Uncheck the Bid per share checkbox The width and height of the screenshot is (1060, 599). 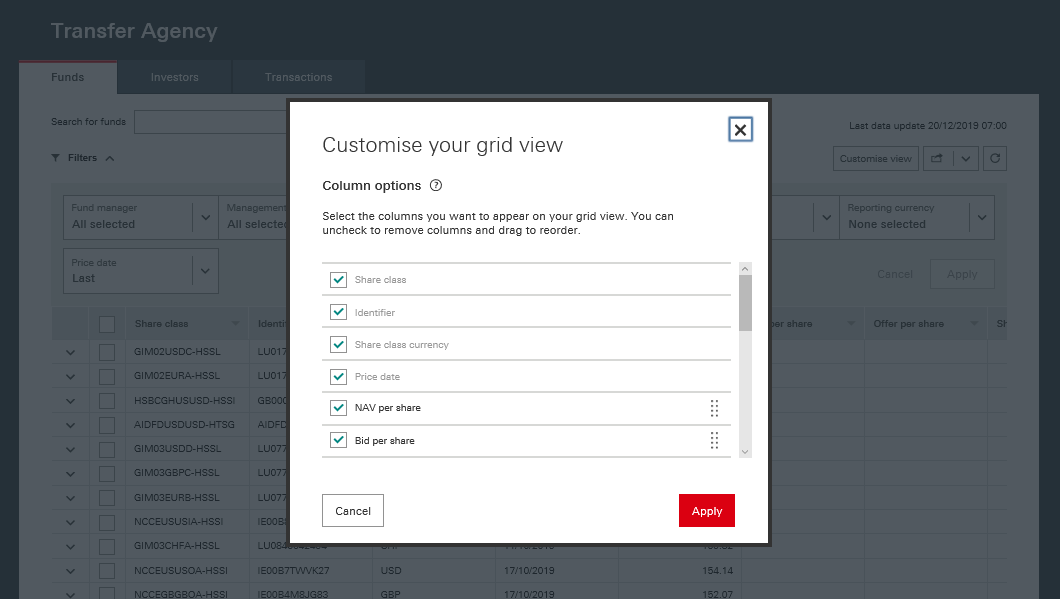click(338, 441)
